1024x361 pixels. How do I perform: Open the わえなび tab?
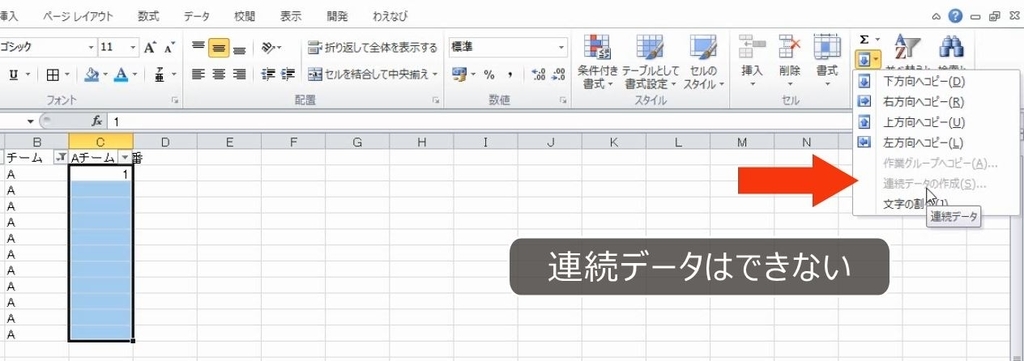click(x=391, y=16)
